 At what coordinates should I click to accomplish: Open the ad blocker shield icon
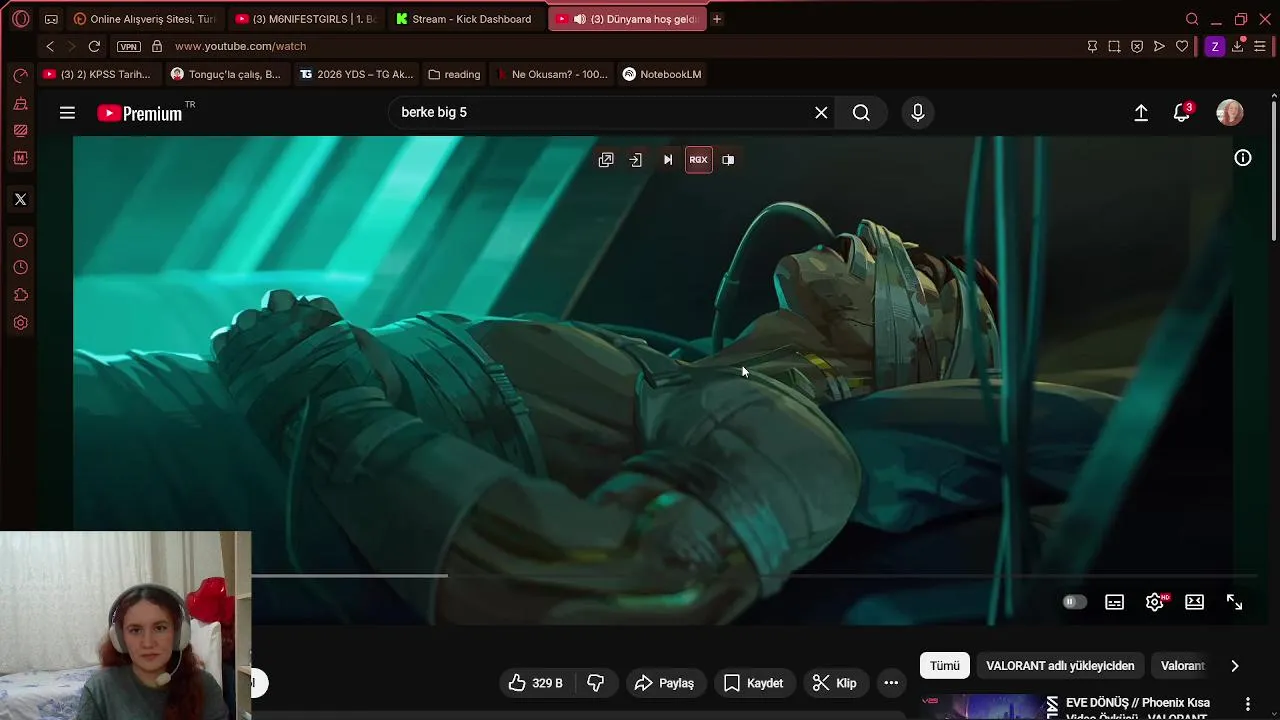click(x=1137, y=46)
